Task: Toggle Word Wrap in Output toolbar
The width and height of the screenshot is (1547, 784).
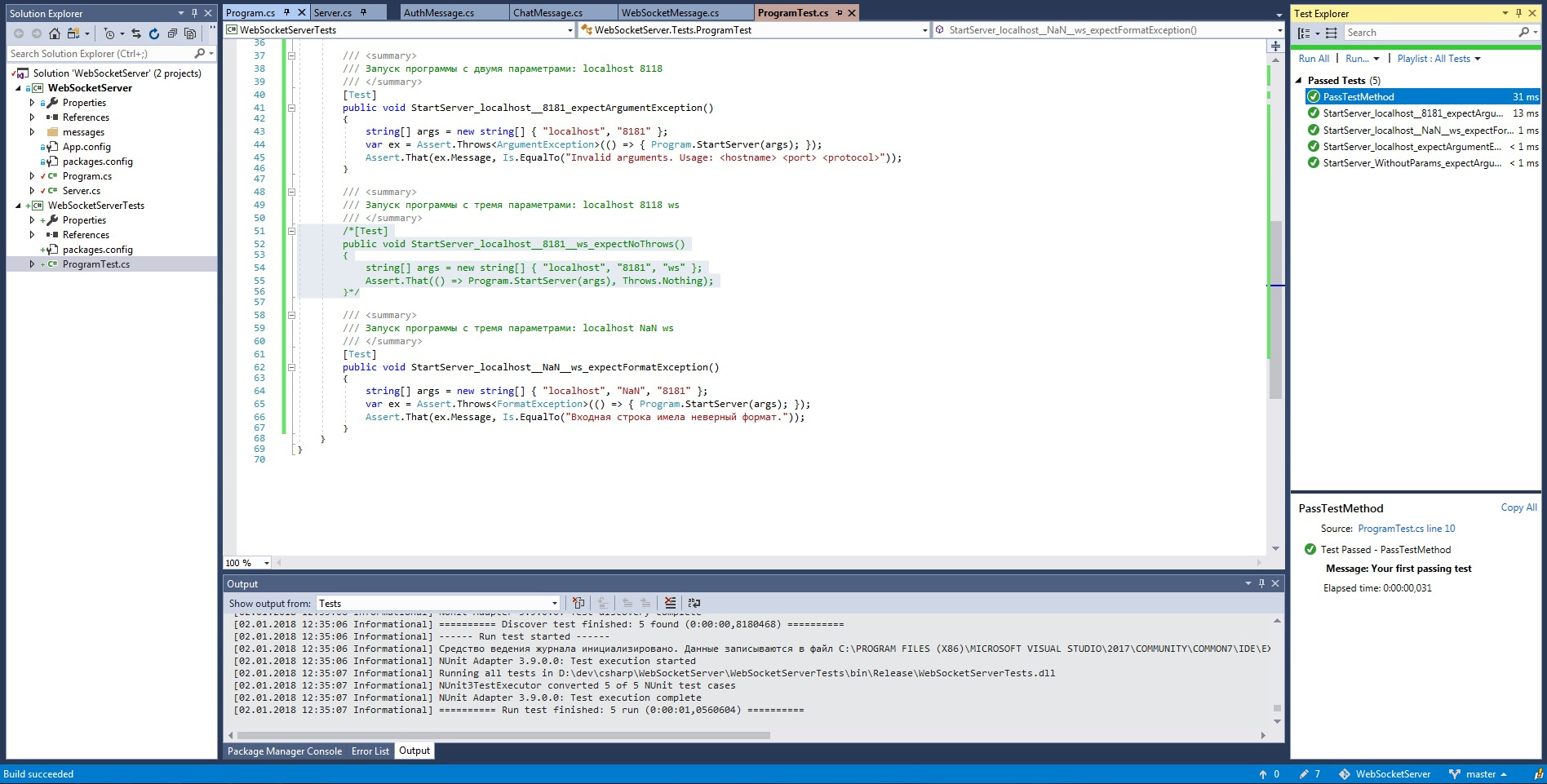Action: (694, 603)
